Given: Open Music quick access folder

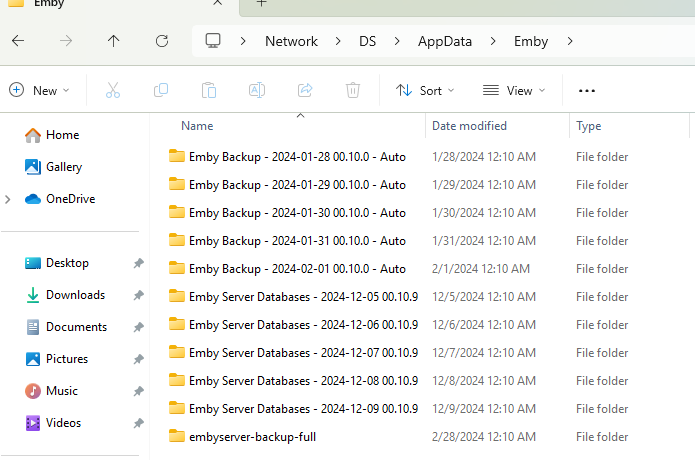Looking at the screenshot, I should (51, 391).
